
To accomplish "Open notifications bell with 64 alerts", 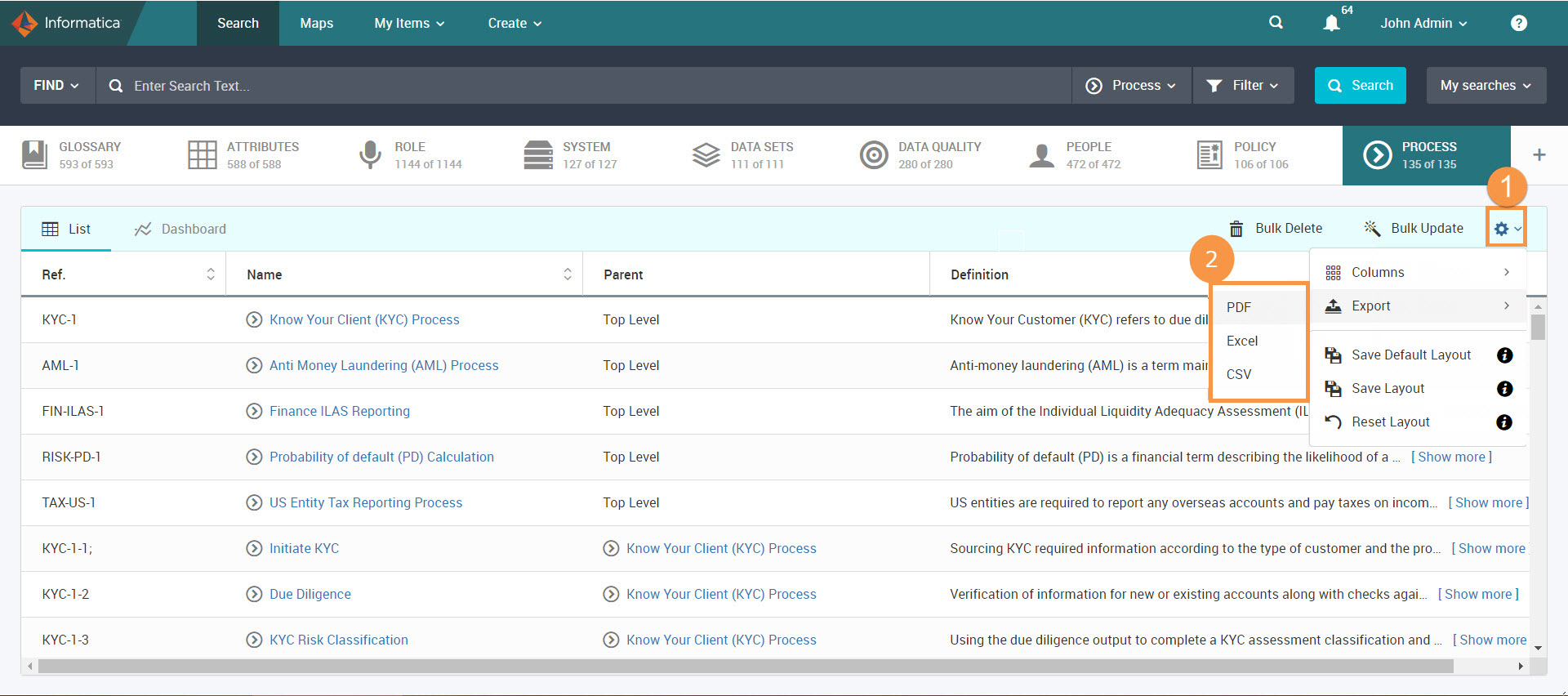I will click(1332, 23).
